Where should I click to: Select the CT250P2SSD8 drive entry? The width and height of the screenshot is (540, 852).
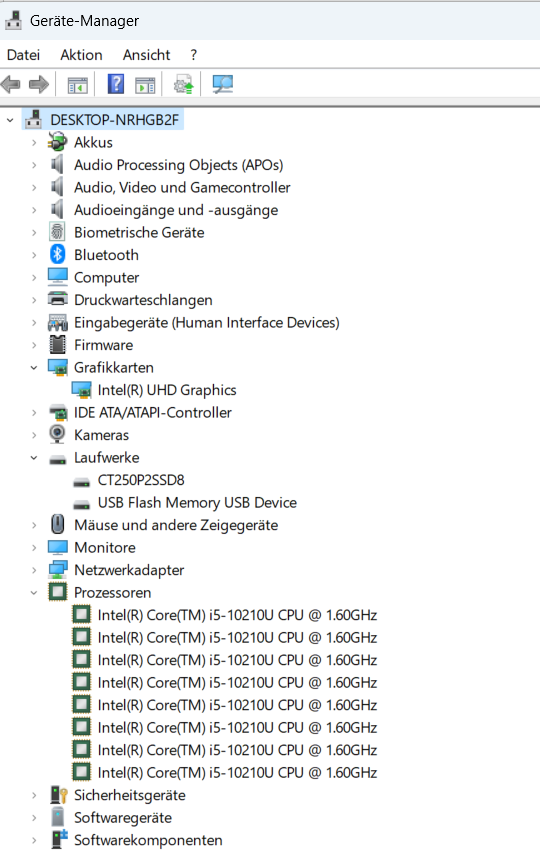[141, 480]
